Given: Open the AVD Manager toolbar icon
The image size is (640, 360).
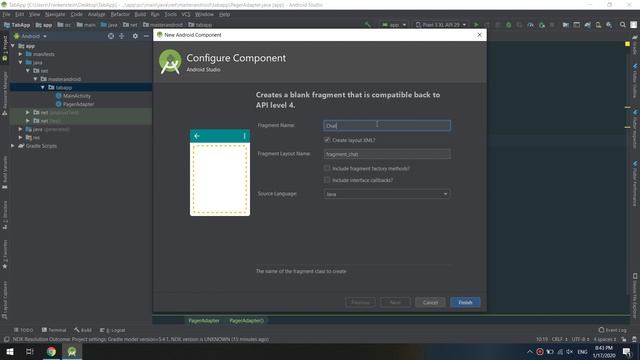Looking at the screenshot, I should pos(598,25).
